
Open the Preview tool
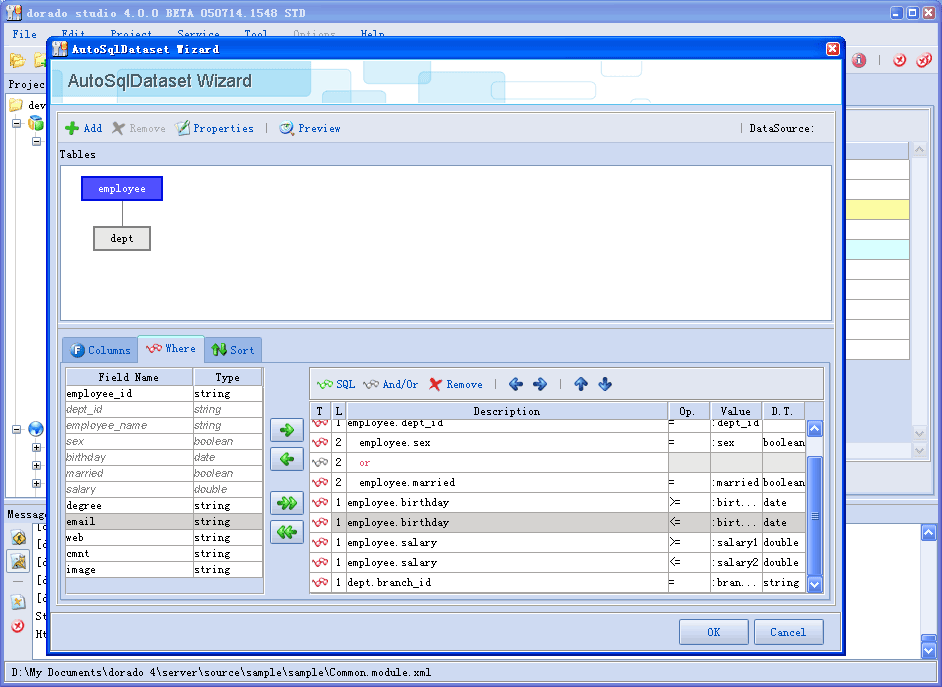pyautogui.click(x=310, y=129)
